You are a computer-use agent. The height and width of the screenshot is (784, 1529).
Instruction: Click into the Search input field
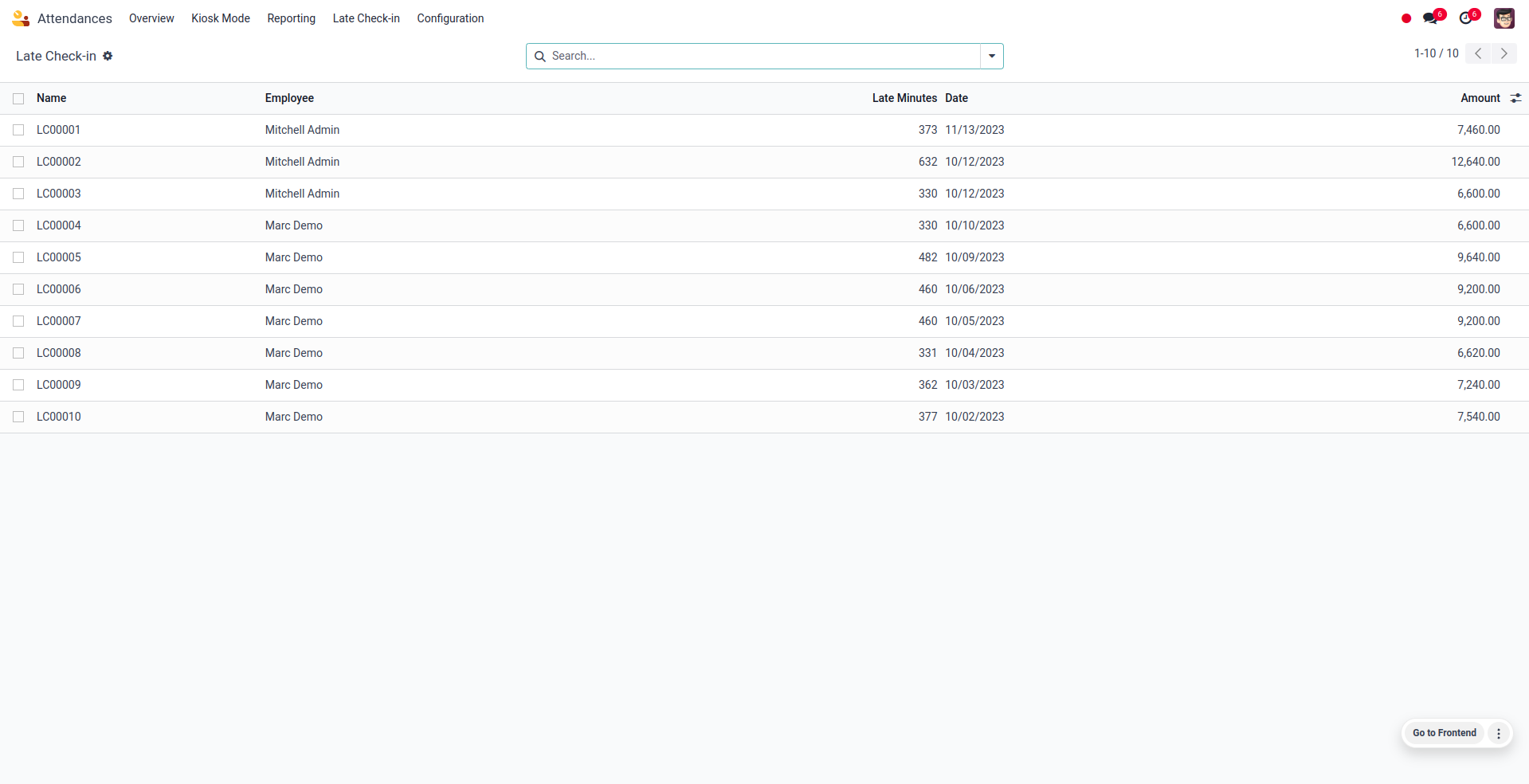763,56
